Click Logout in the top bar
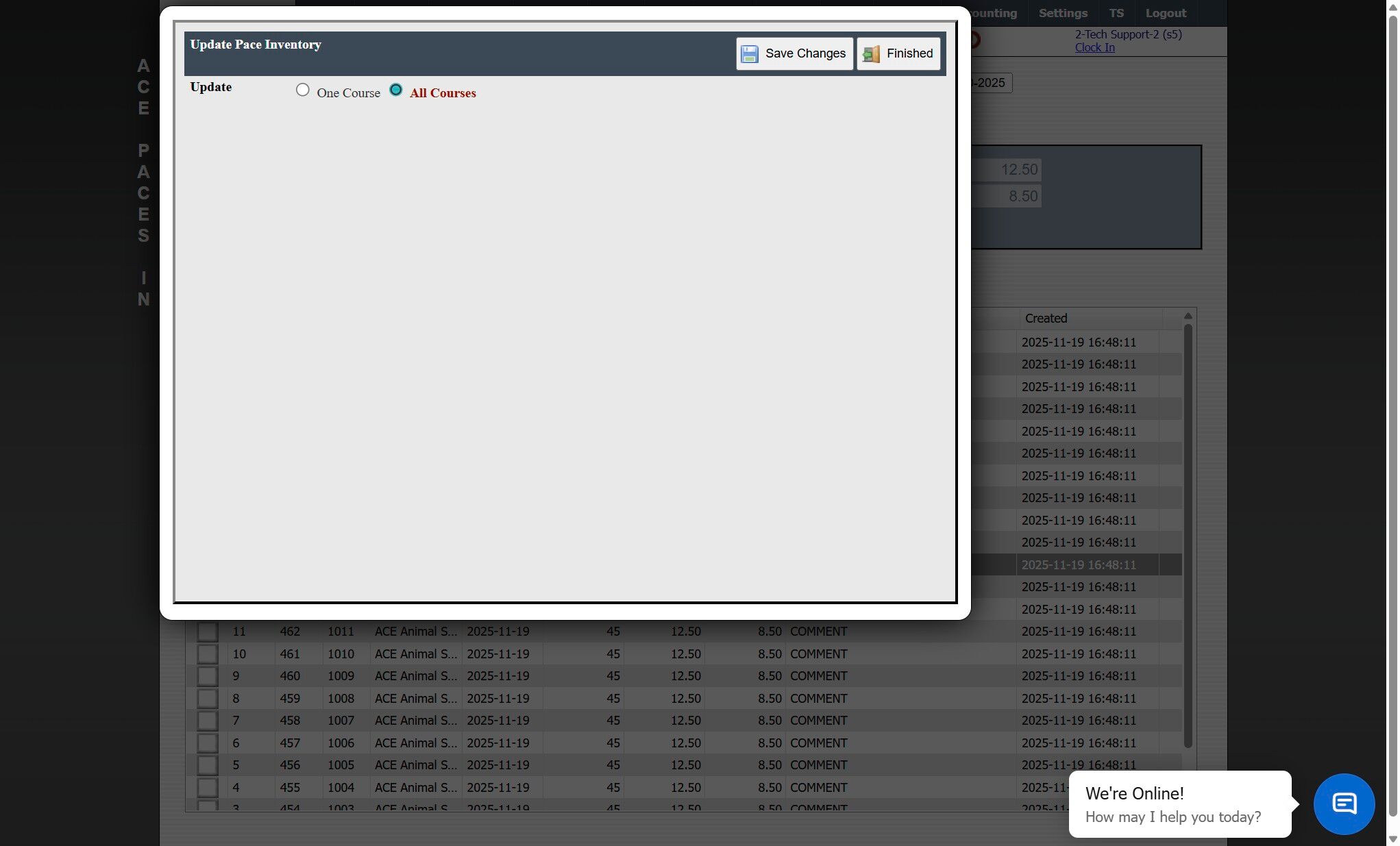Screen dimensions: 1400x846 tap(1166, 13)
